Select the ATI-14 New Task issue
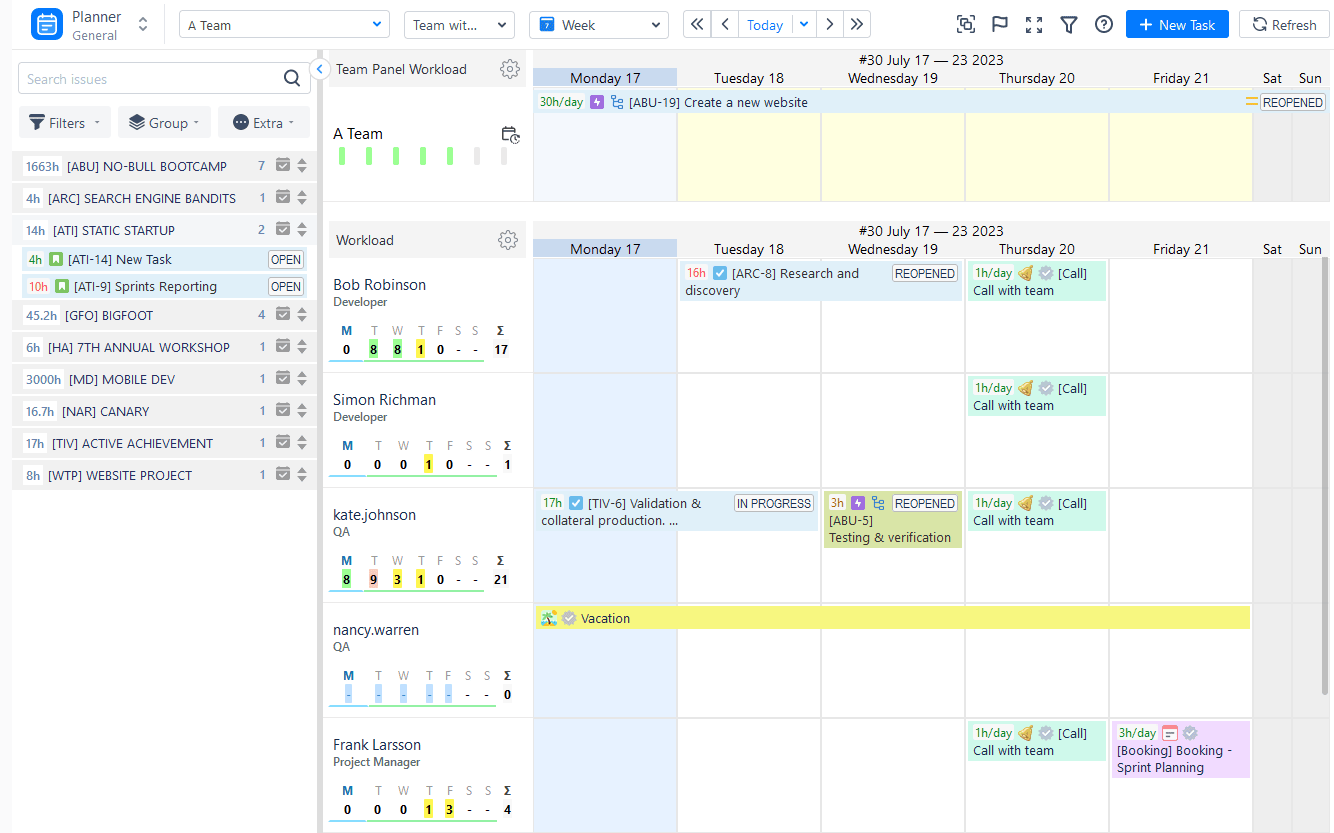Viewport: 1334px width, 833px height. click(x=164, y=259)
